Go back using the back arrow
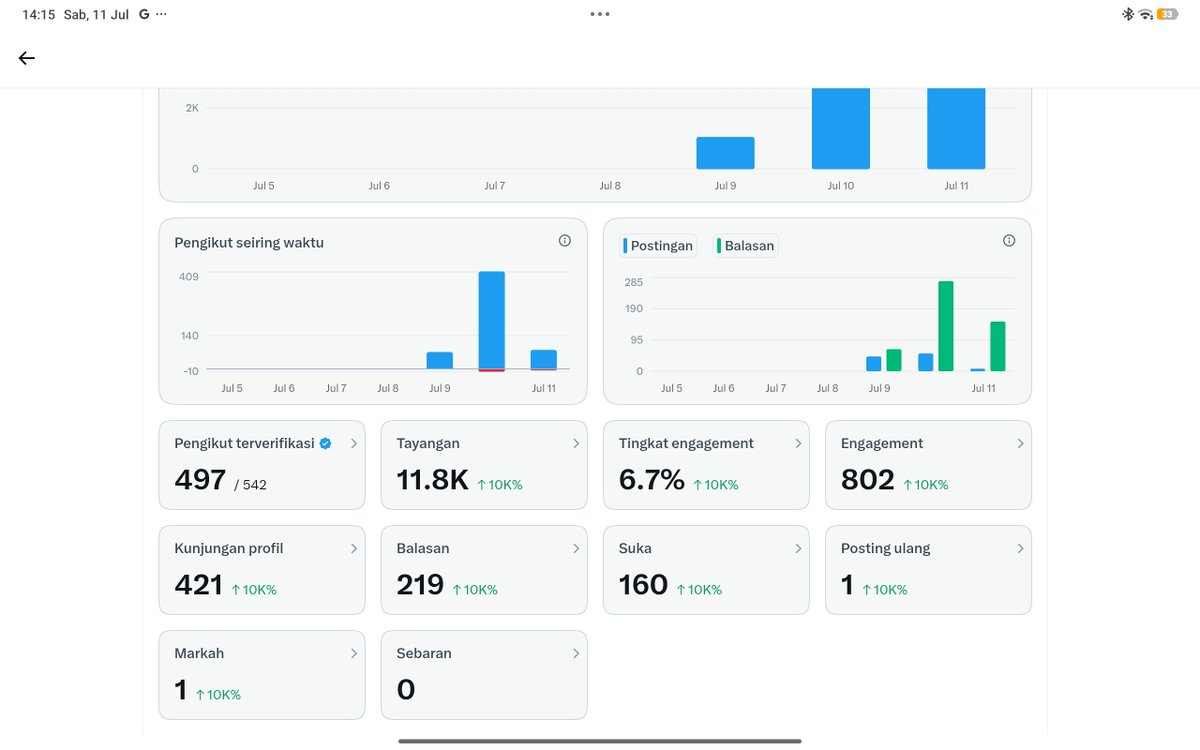 27,58
